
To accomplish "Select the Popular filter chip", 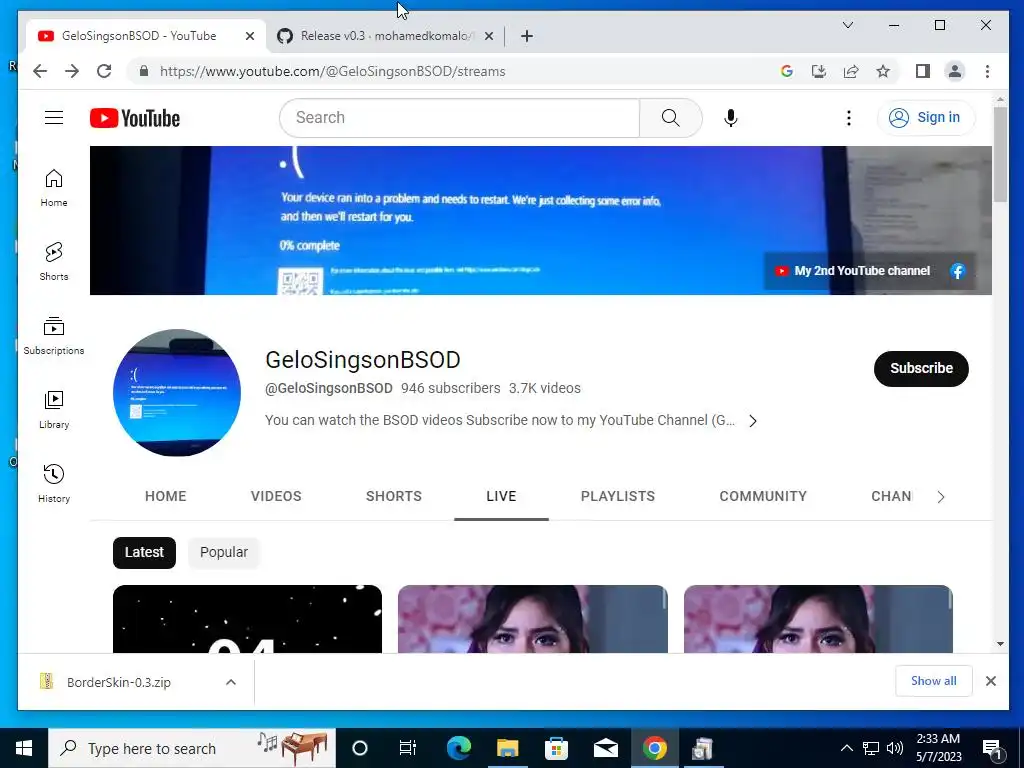I will click(224, 552).
